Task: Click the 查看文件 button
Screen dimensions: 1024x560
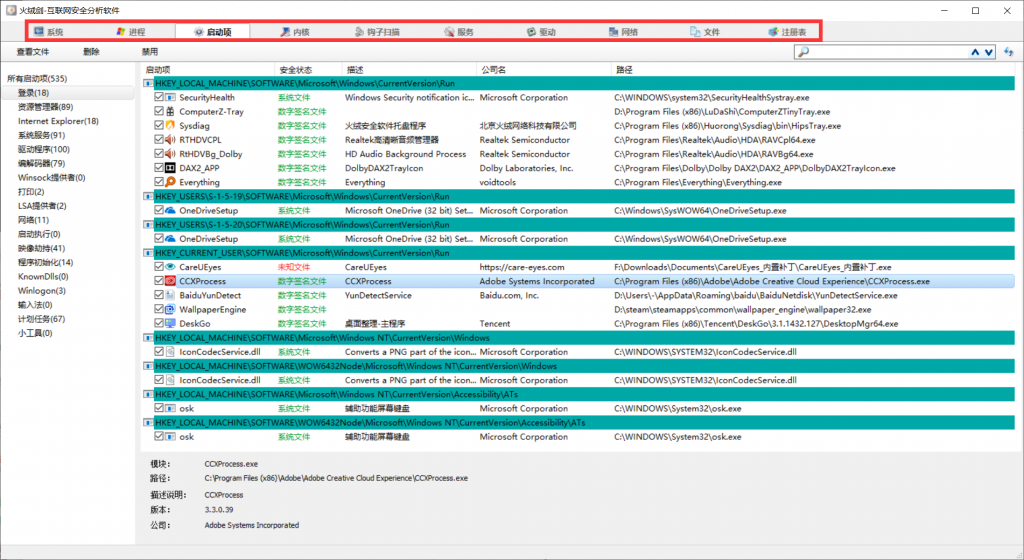Action: pyautogui.click(x=33, y=51)
